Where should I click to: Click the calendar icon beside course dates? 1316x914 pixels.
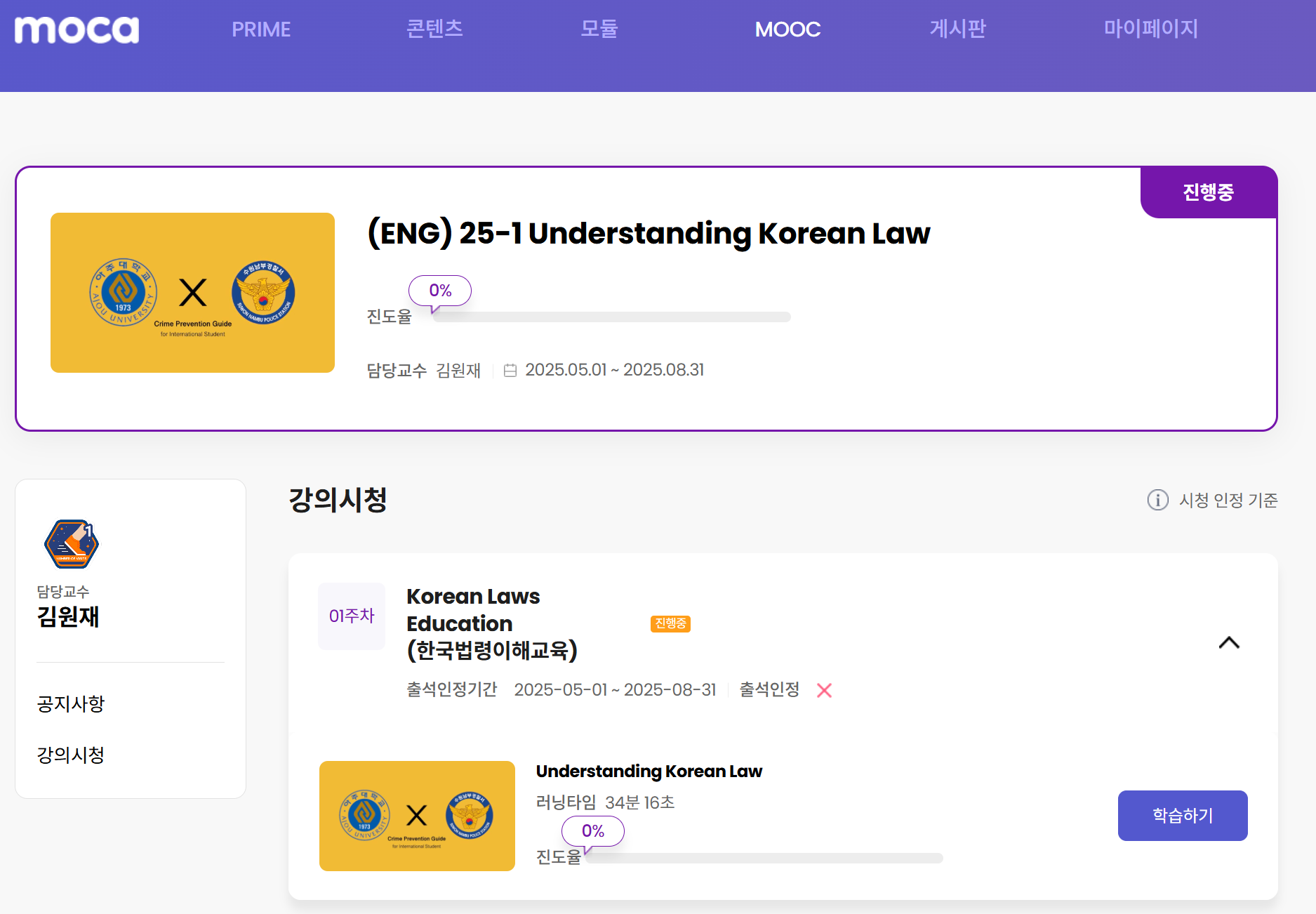510,370
